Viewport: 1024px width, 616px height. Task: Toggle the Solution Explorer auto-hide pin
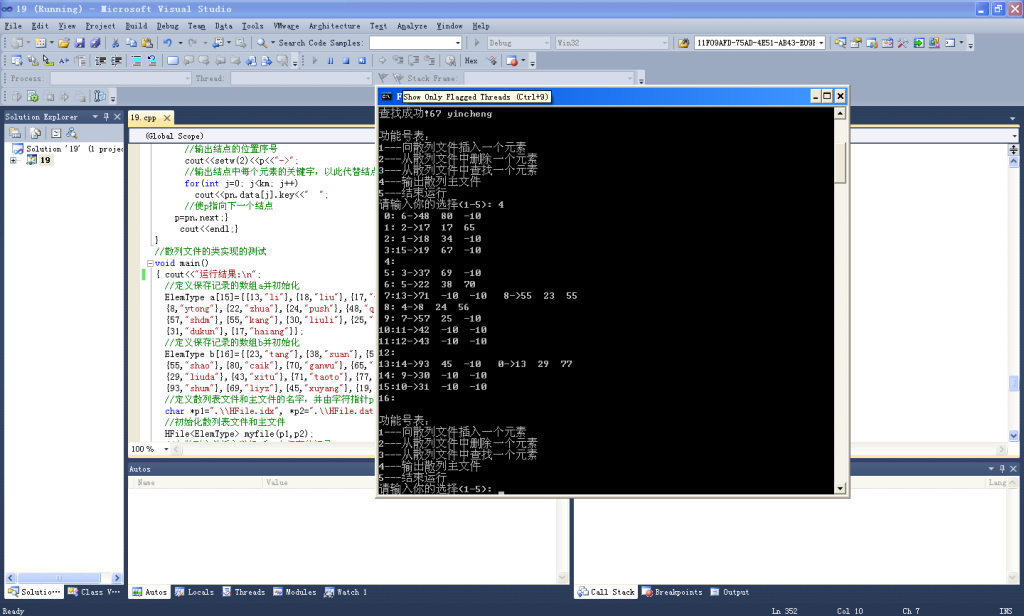tap(106, 117)
